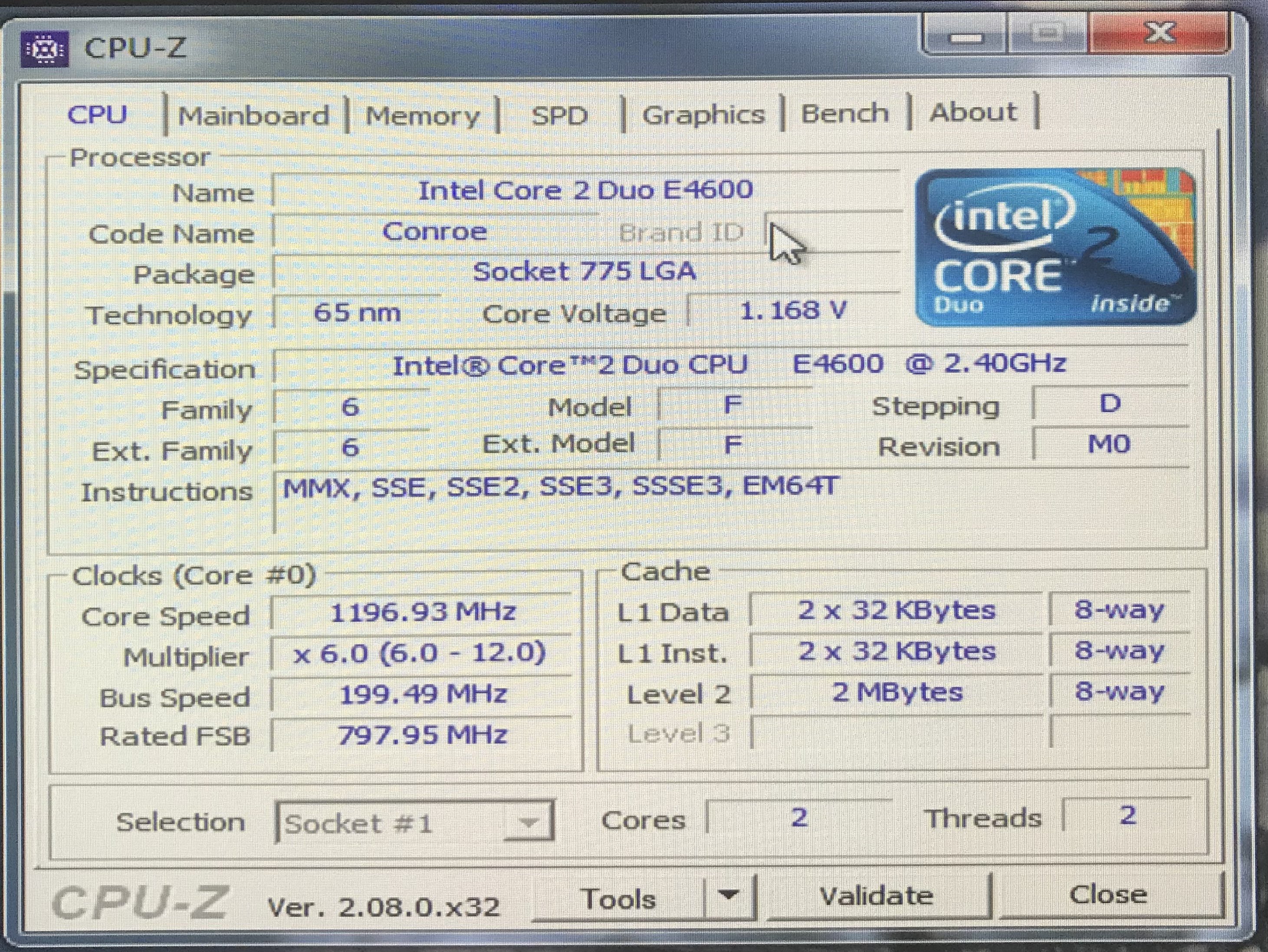
Task: Open the SPD tab
Action: tap(559, 116)
